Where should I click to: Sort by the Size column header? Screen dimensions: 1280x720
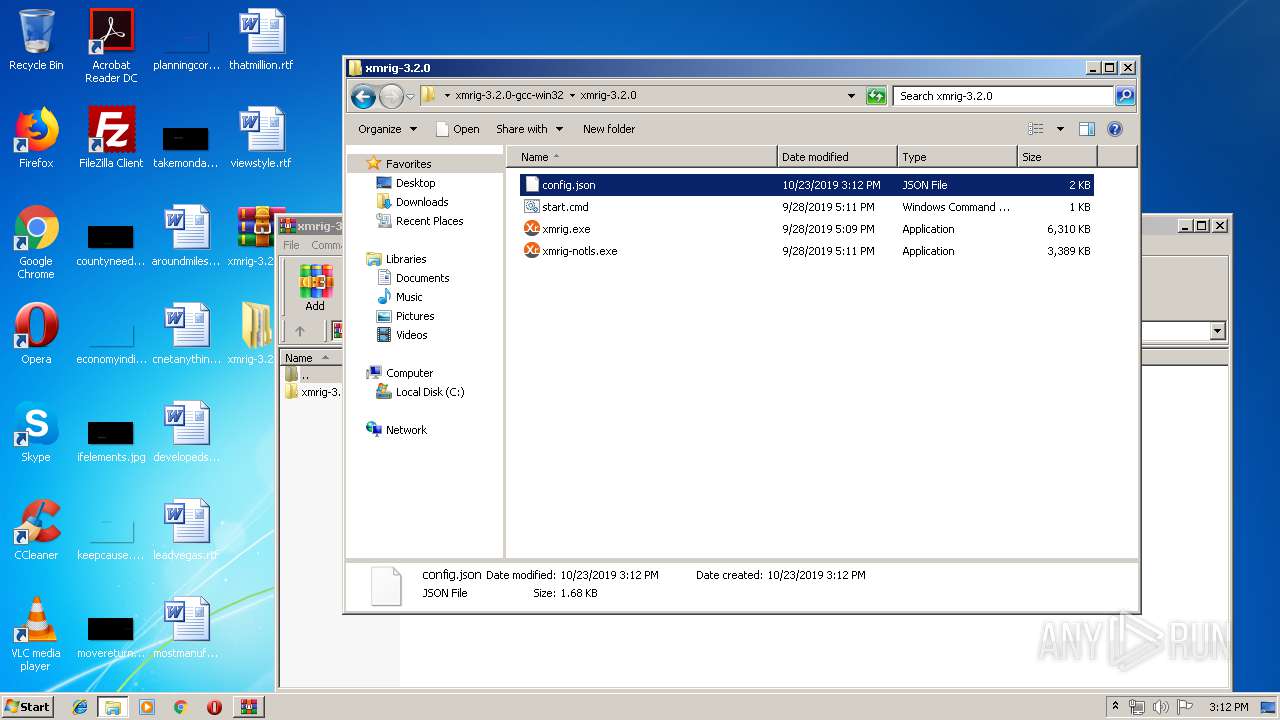pos(1057,157)
